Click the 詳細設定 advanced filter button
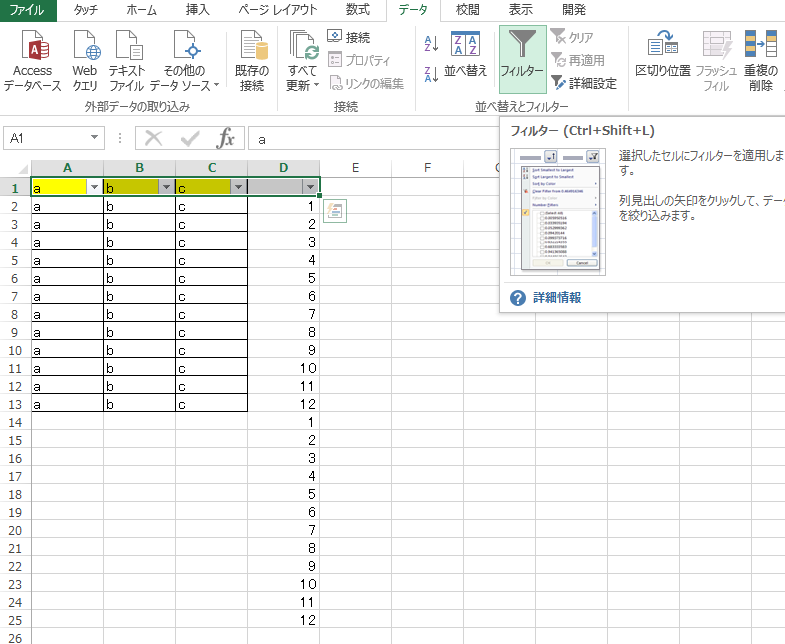 585,83
